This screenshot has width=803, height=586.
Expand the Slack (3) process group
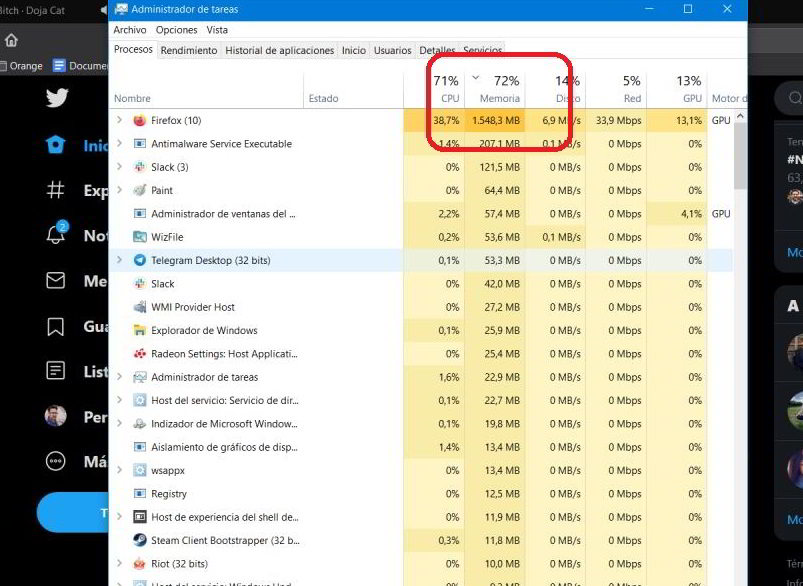(119, 168)
